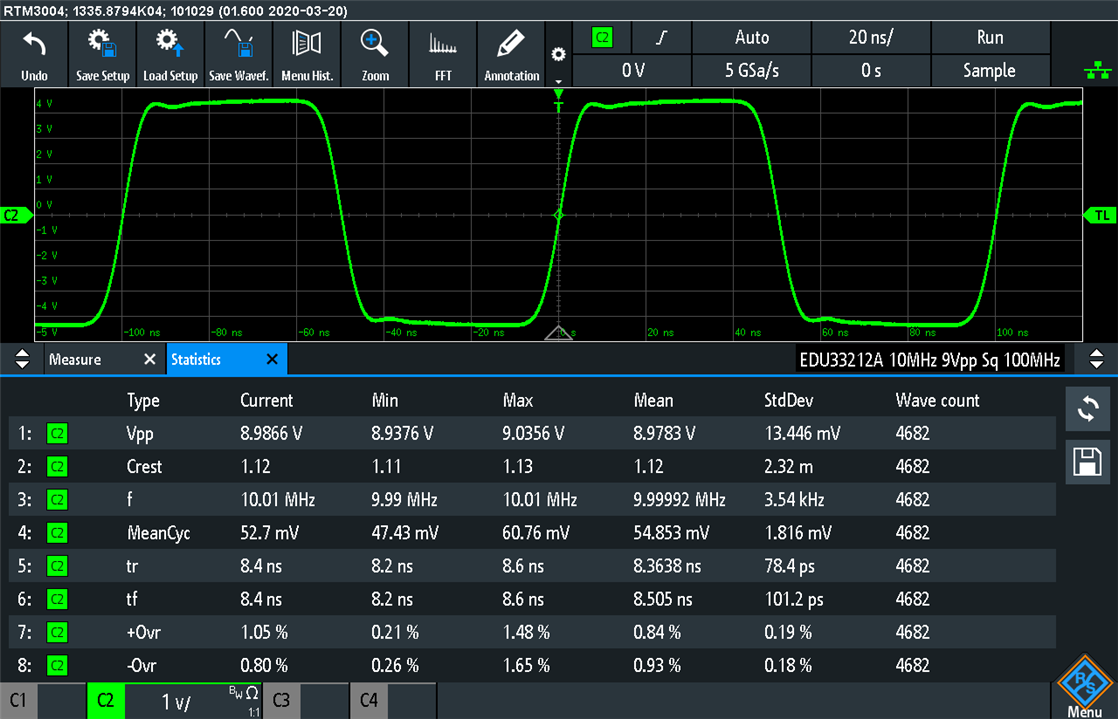Viewport: 1118px width, 719px height.
Task: Click the C2 badge in the tf row
Action: point(57,599)
